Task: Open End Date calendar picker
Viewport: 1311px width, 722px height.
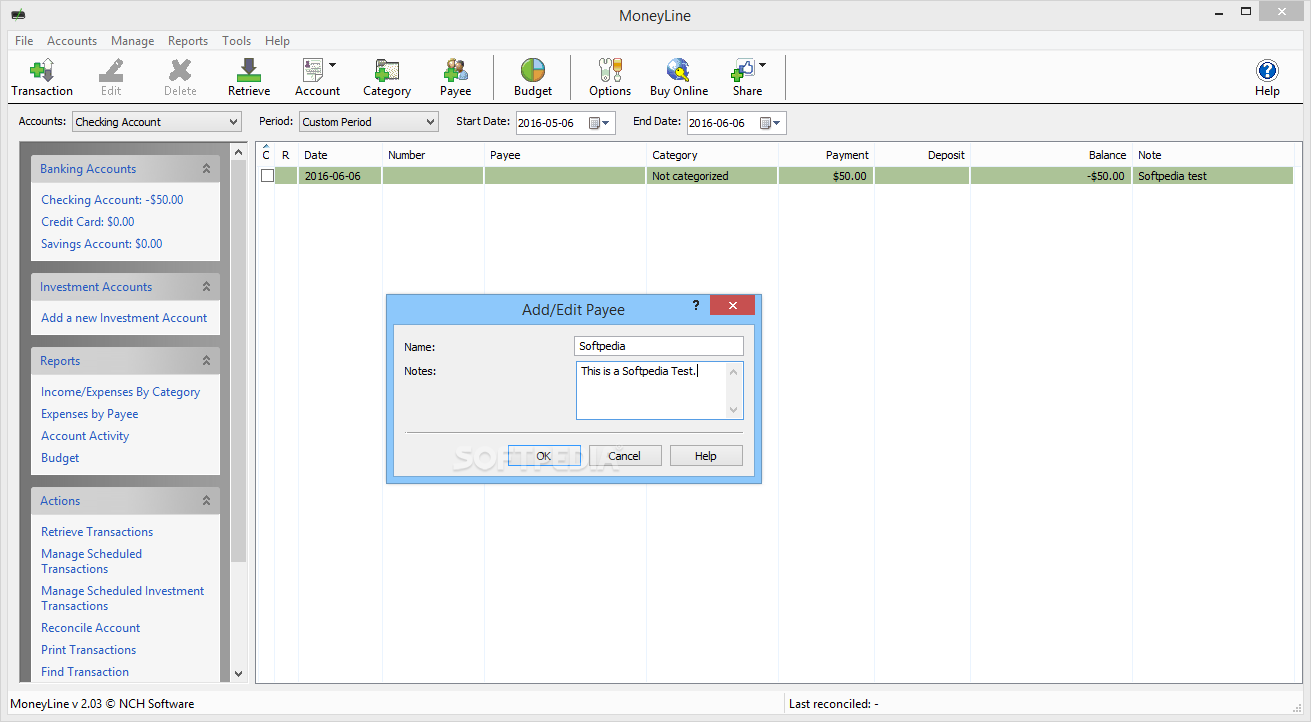Action: (x=771, y=123)
